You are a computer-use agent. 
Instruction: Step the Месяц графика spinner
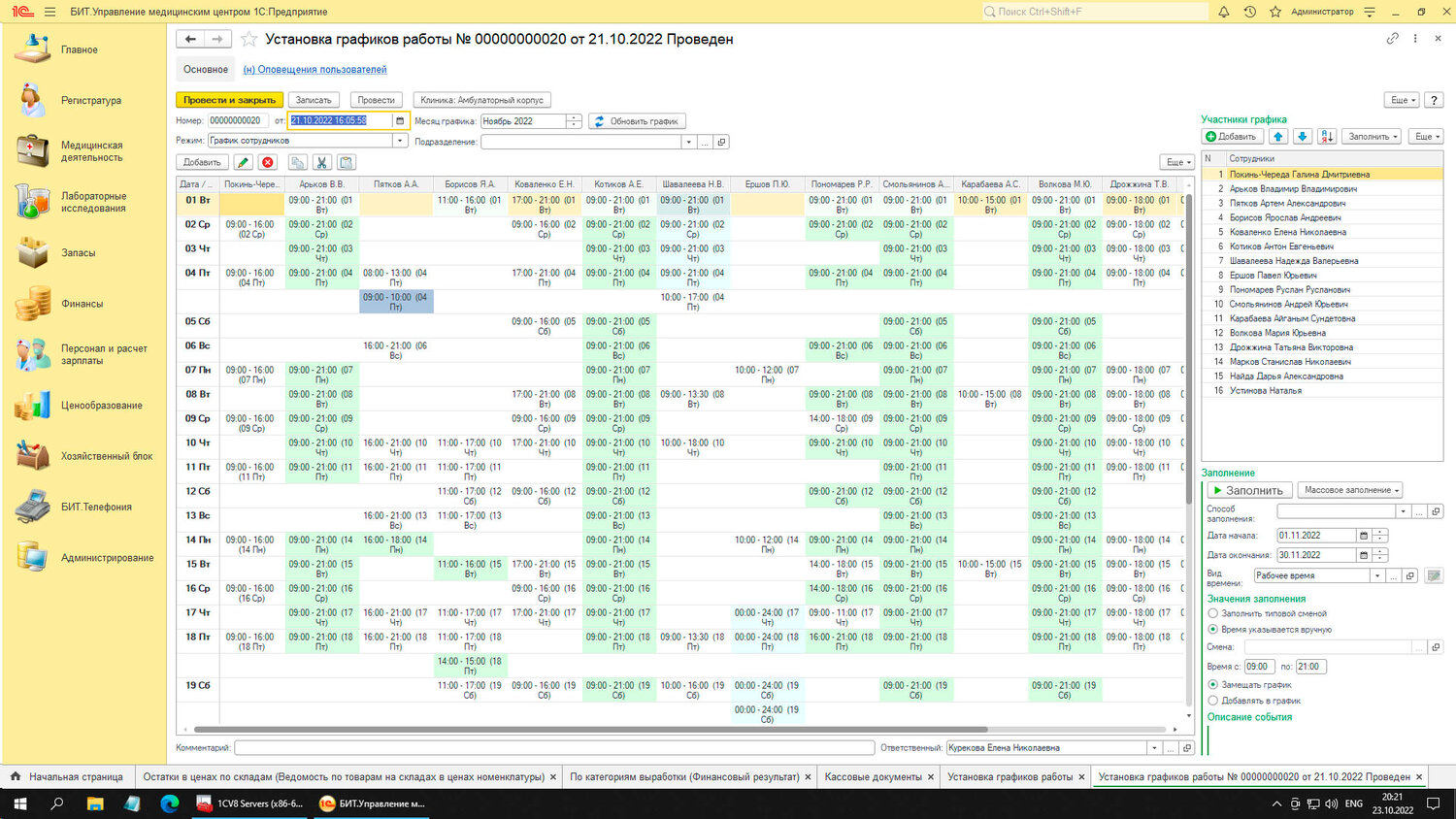click(574, 121)
